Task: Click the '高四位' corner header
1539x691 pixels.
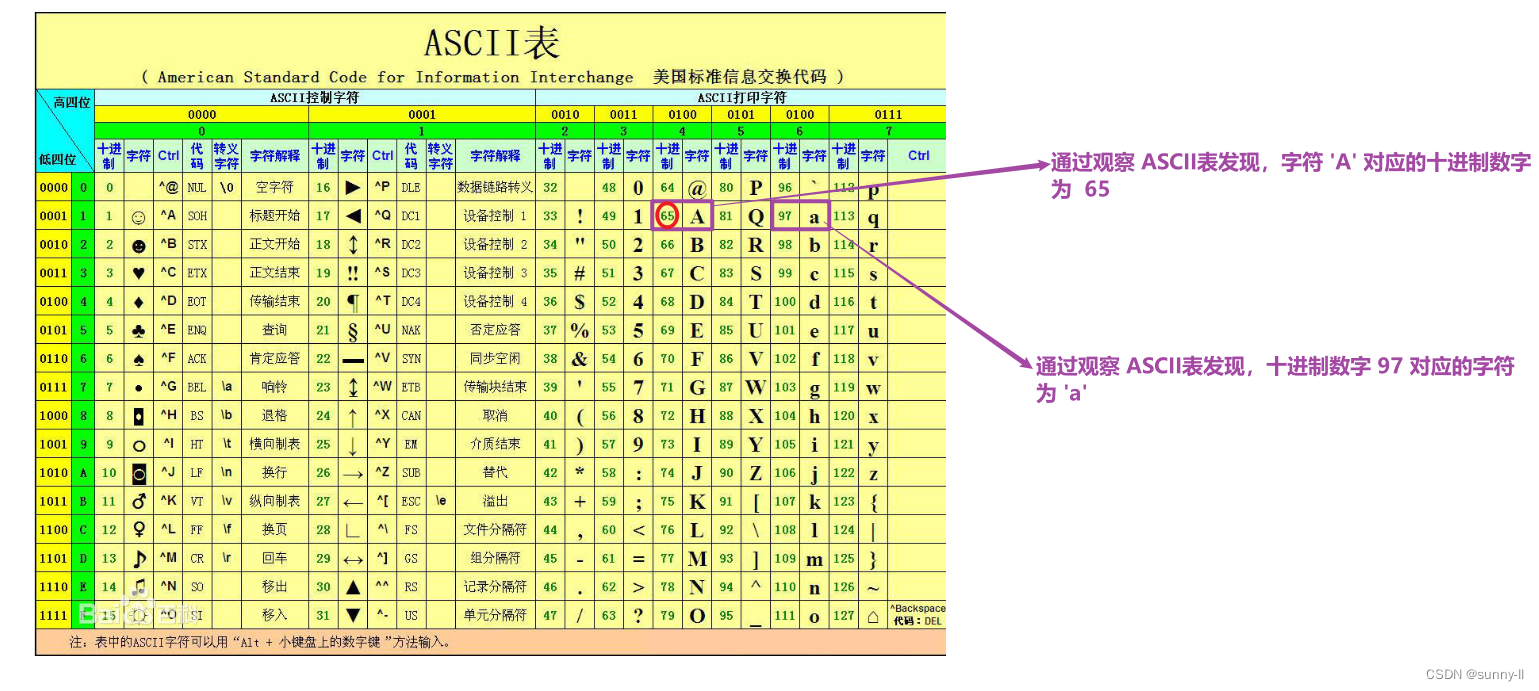Action: pos(71,102)
